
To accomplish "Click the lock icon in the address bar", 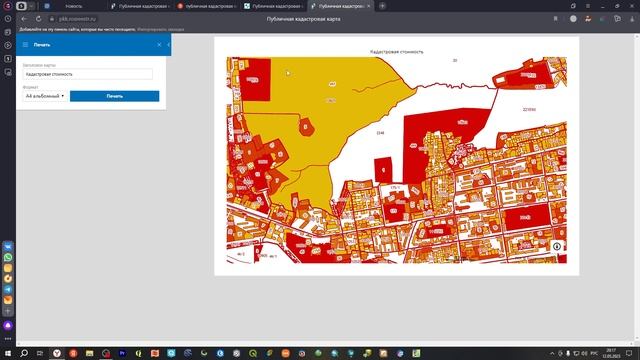I will pyautogui.click(x=52, y=19).
